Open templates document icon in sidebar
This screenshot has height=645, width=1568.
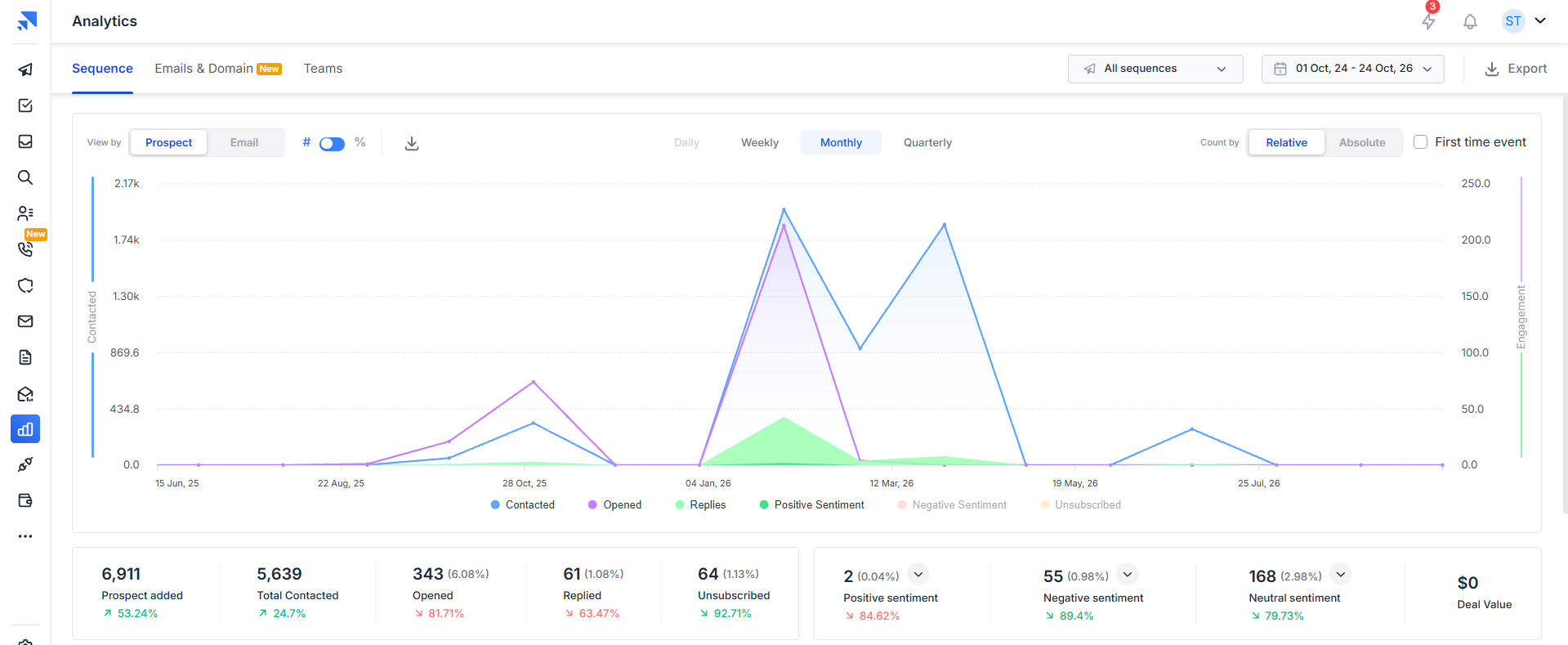pos(25,357)
